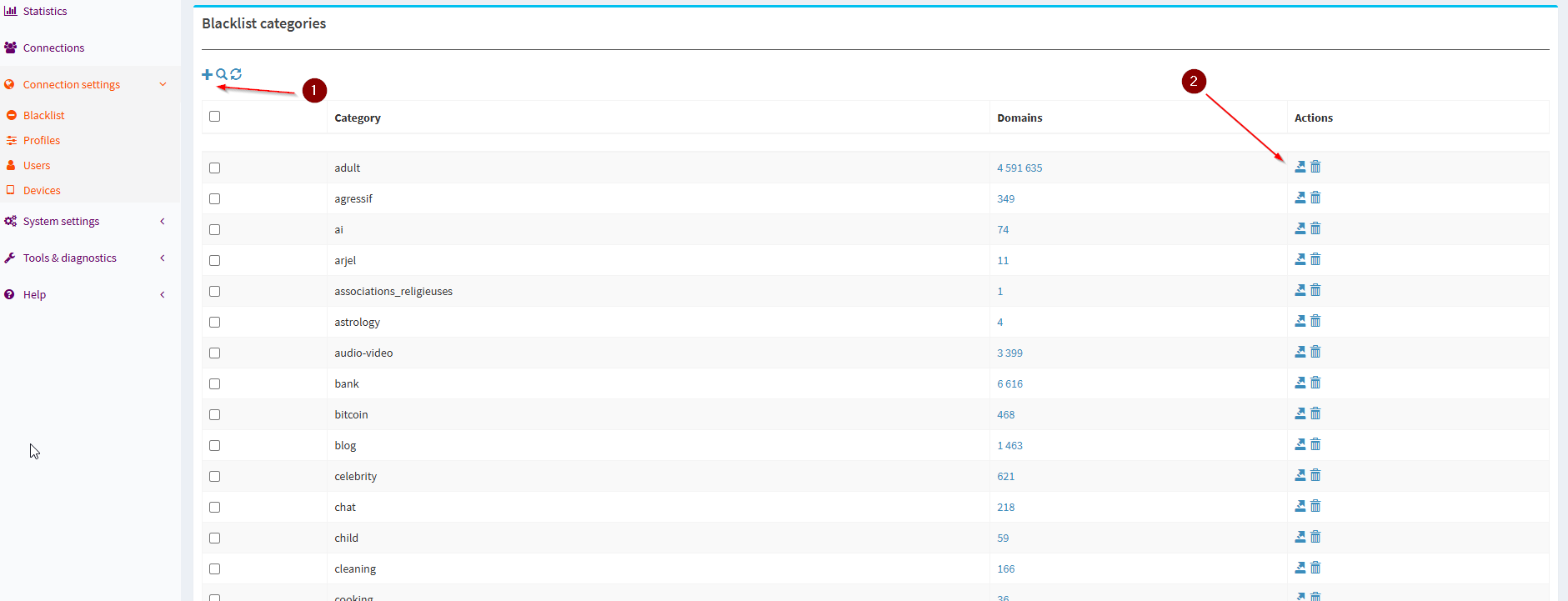This screenshot has height=601, width=1568.
Task: Open the 218 domains link for chat
Action: pyautogui.click(x=1006, y=507)
